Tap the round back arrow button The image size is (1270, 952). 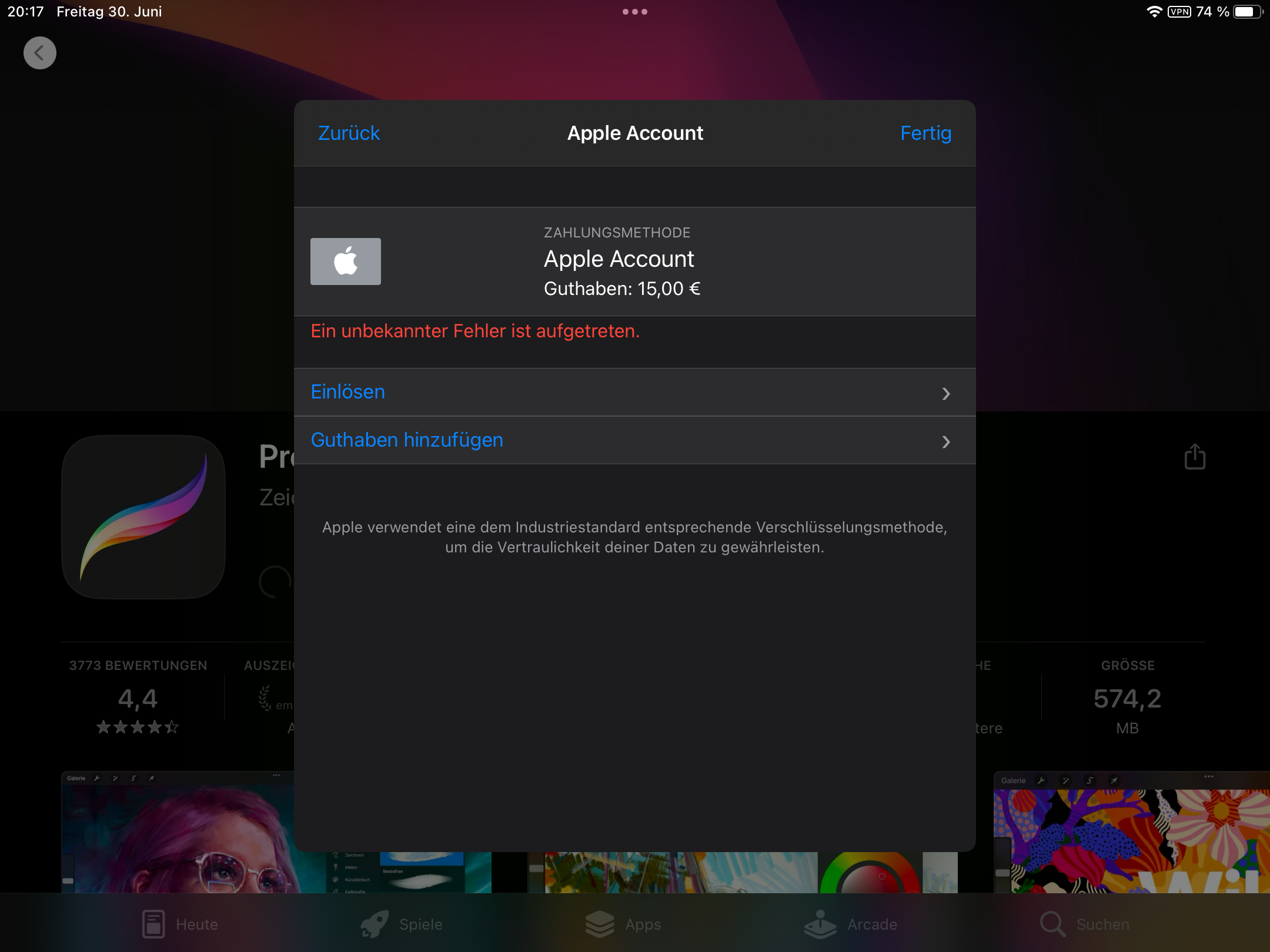pyautogui.click(x=40, y=53)
